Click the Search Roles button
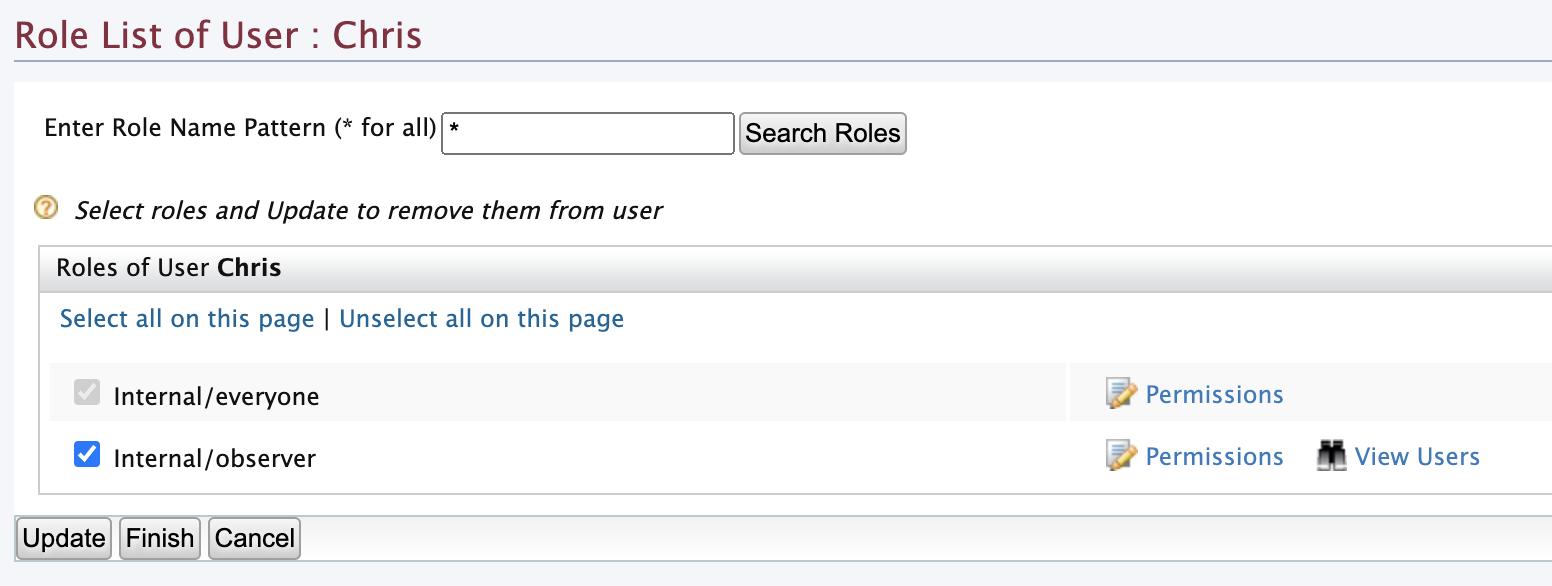1552x586 pixels. [x=823, y=133]
